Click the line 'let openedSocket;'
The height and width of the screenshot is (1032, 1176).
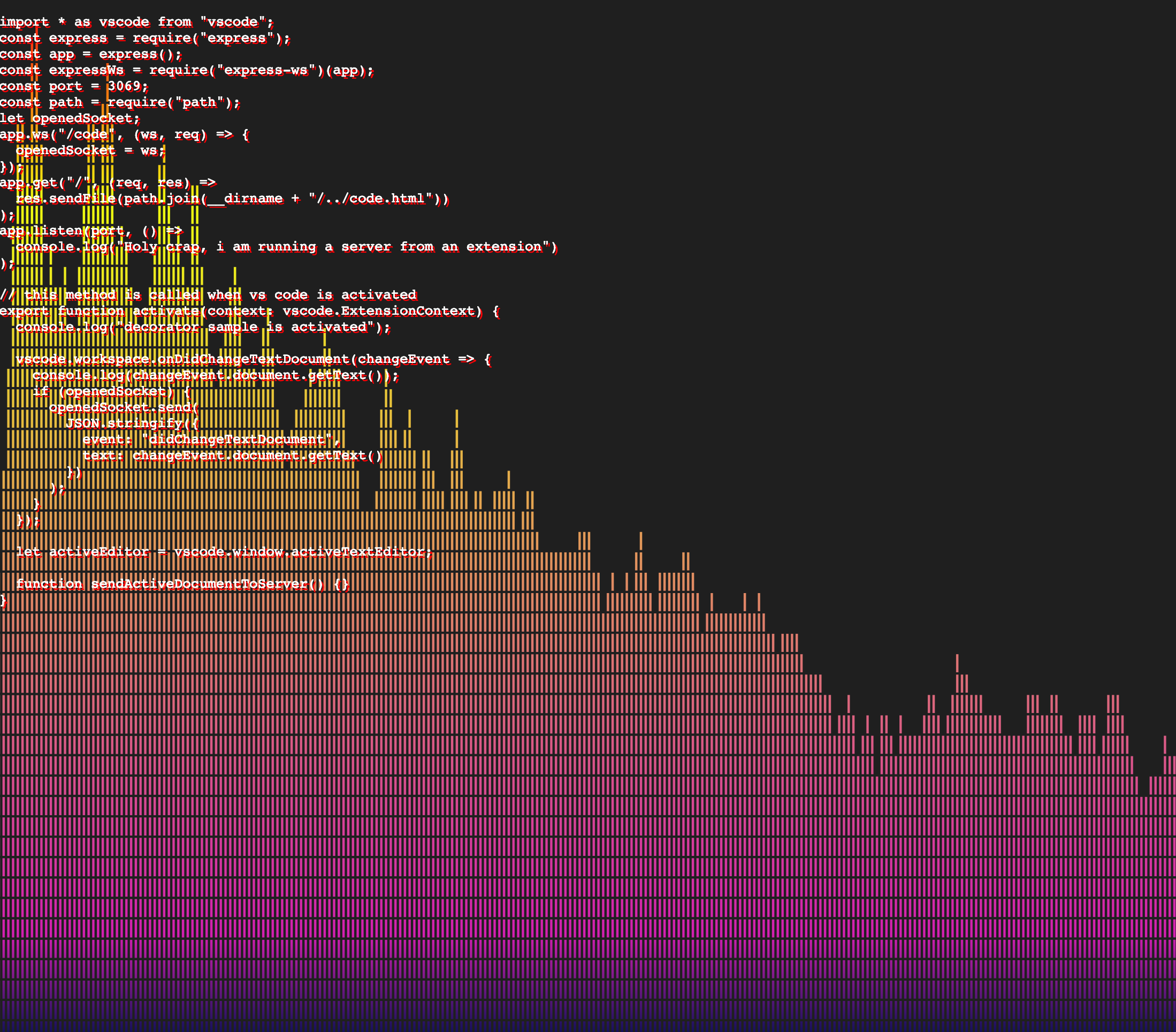(x=70, y=119)
